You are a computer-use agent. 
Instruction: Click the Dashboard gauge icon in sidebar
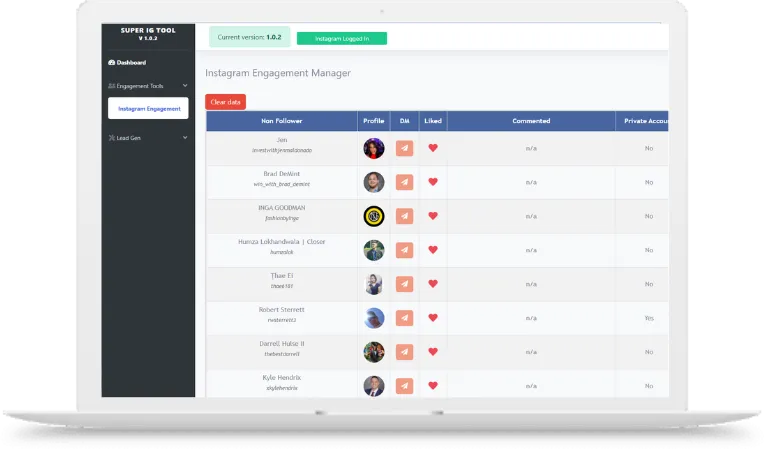[112, 62]
